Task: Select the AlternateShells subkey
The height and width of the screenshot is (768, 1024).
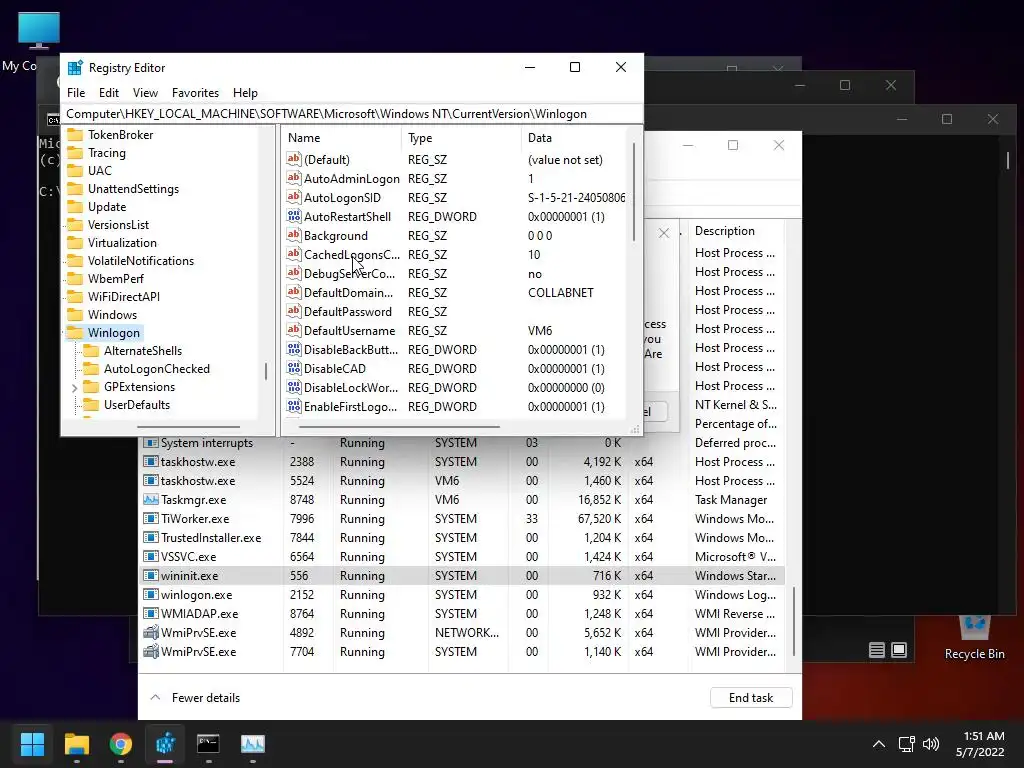Action: [x=142, y=351]
